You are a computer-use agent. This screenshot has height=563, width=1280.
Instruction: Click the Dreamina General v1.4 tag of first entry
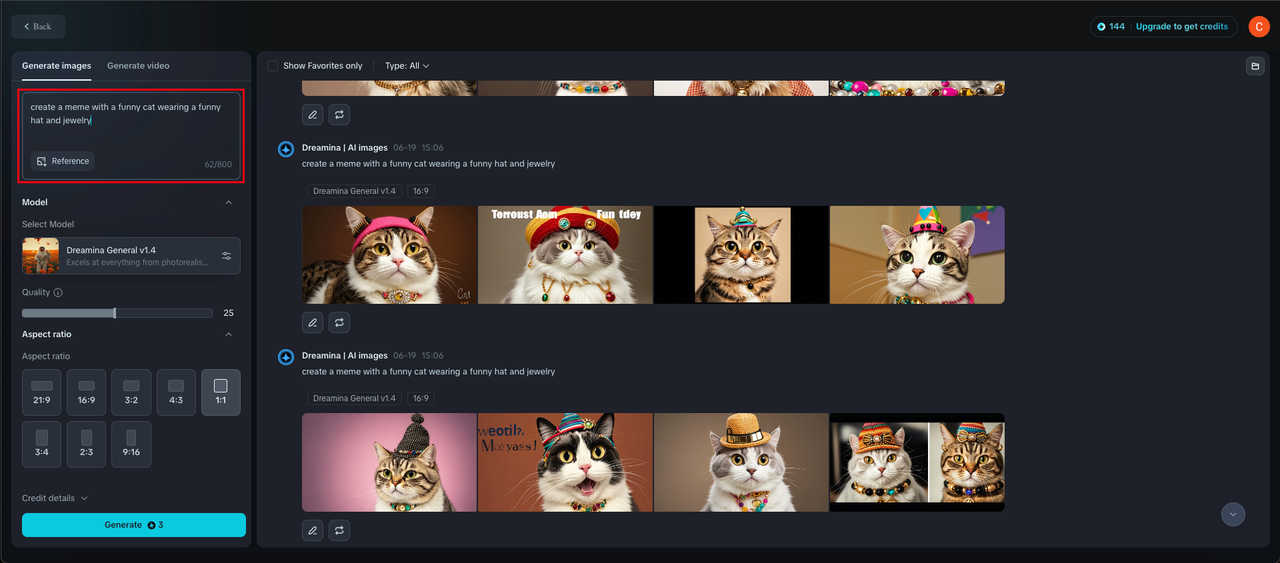click(354, 191)
